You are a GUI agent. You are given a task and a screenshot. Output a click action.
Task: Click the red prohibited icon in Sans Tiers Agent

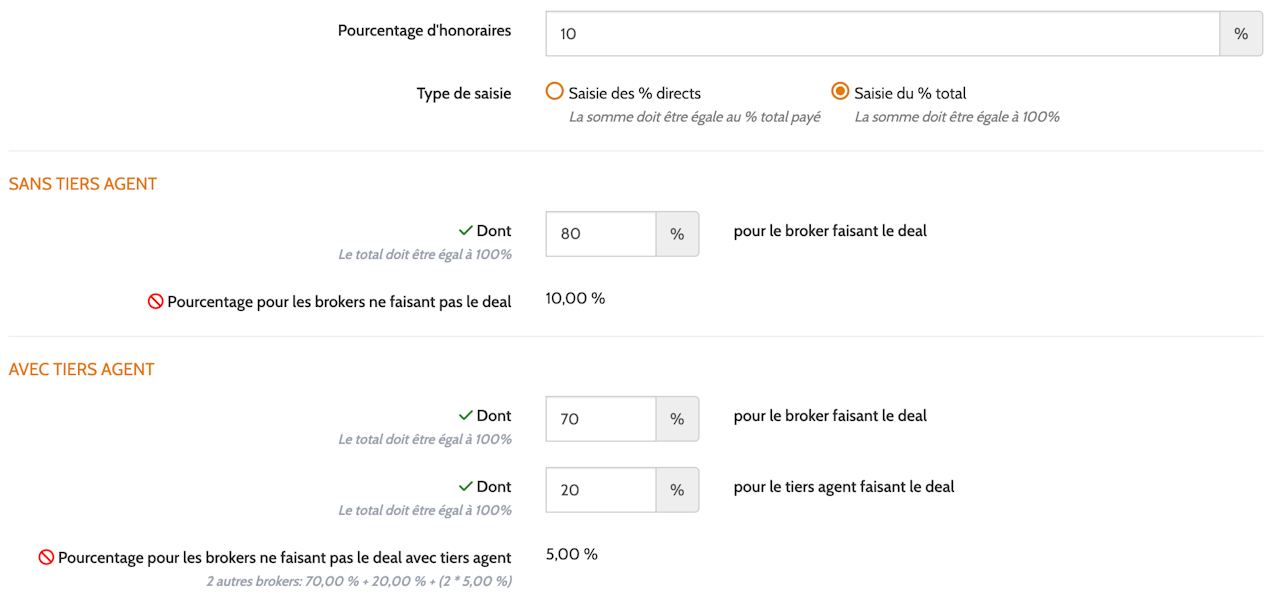pos(155,301)
